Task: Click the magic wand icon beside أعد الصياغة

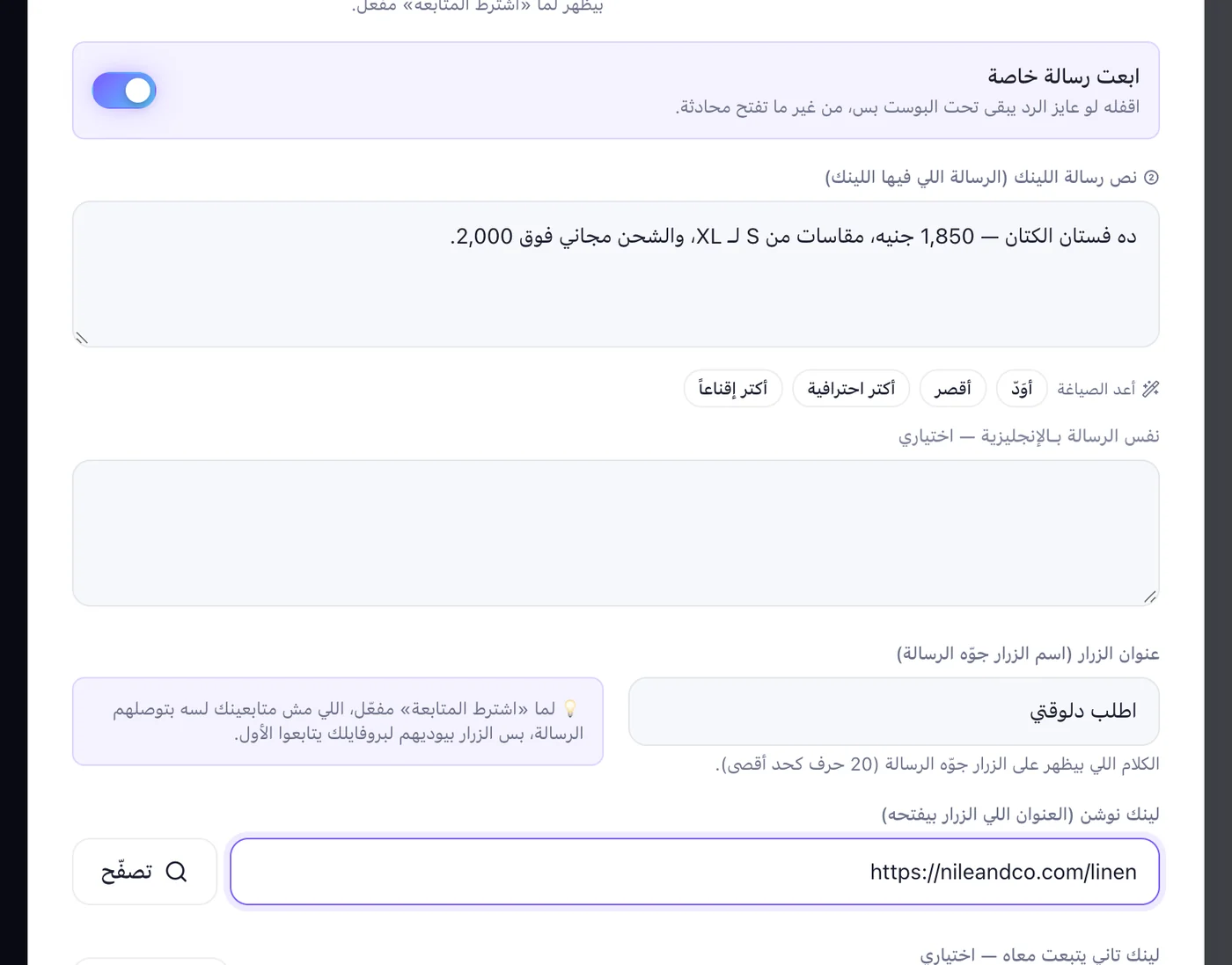Action: click(1150, 389)
